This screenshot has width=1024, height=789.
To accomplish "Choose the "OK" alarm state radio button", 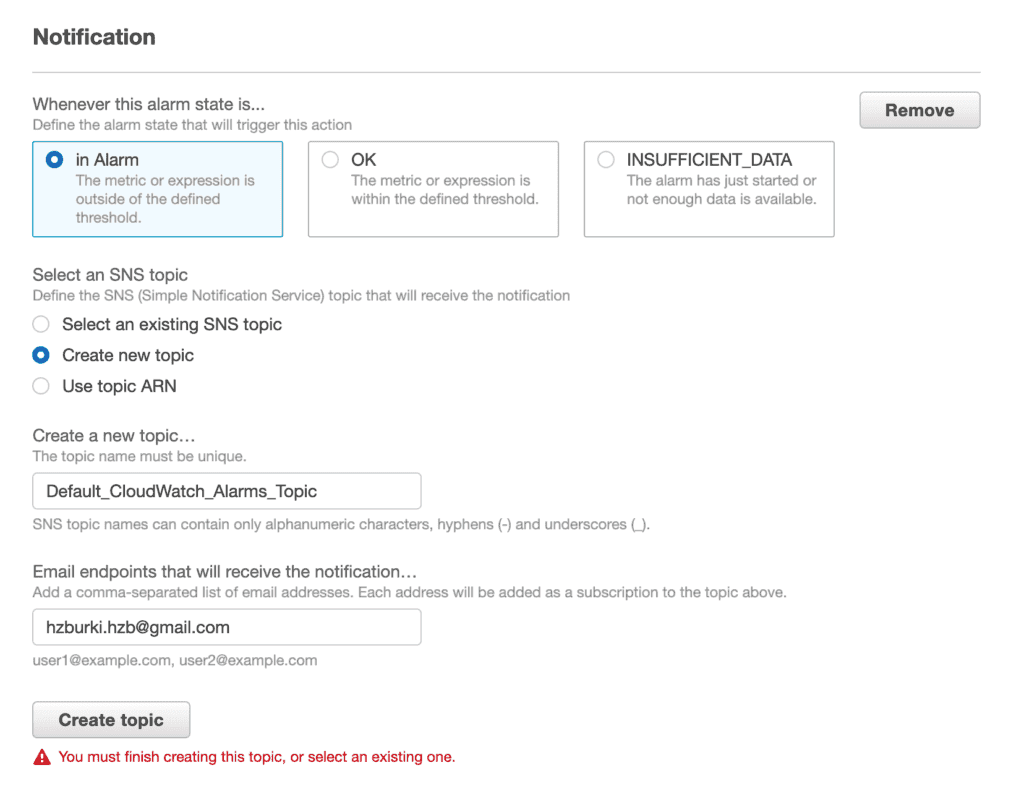I will coord(330,160).
